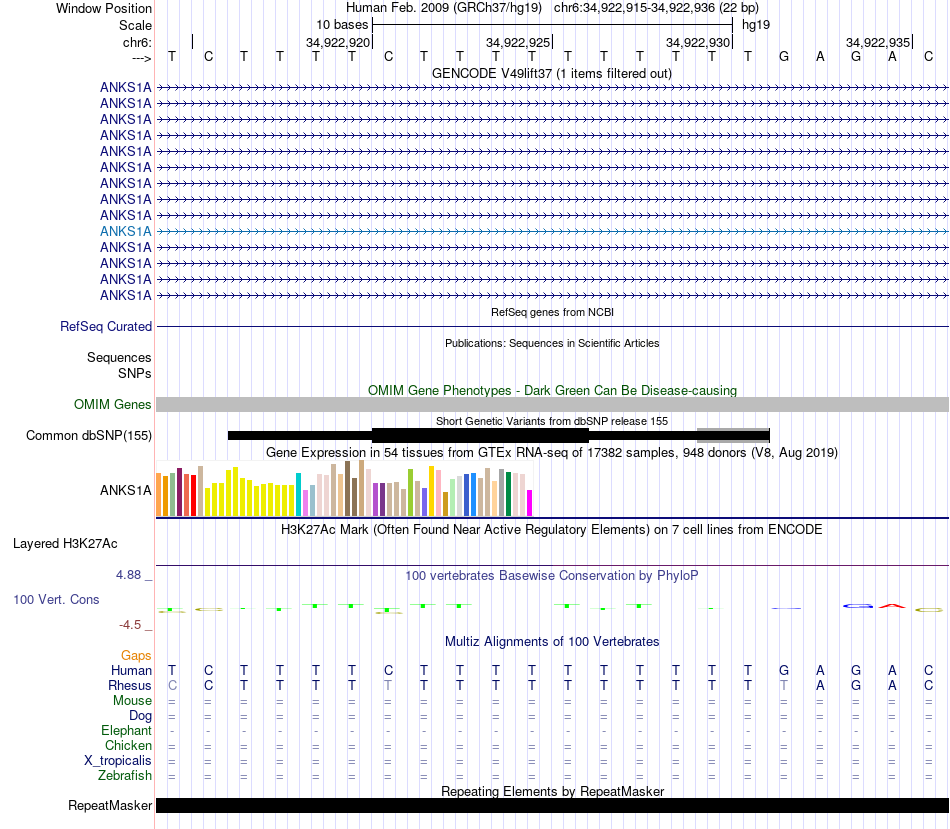950x829 pixels.
Task: Click 'Short Genetic Variants from dbSNP release 155'
Action: point(552,421)
